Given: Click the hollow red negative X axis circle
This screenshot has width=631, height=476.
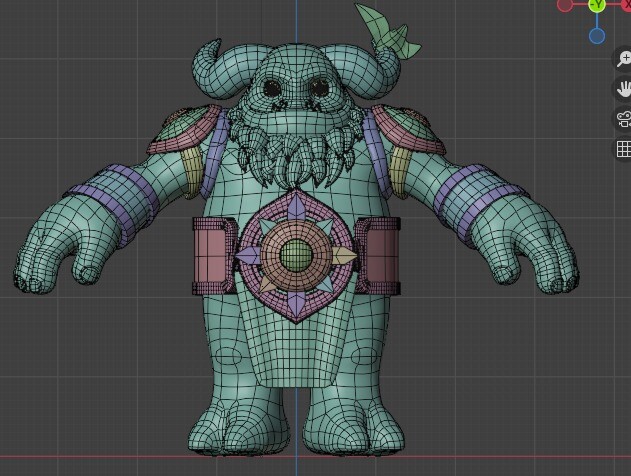Looking at the screenshot, I should tap(565, 5).
